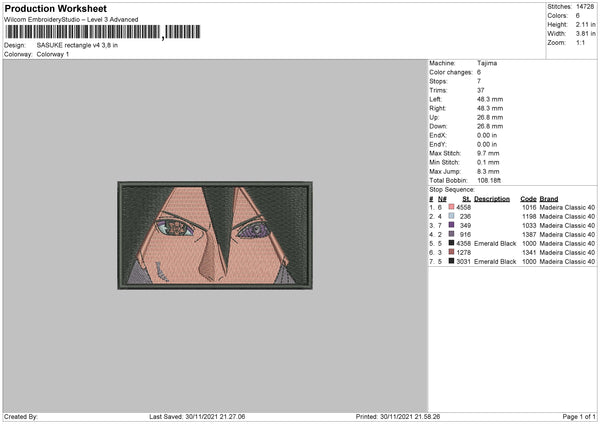600x424 pixels.
Task: Click the Max Stitch value '9.7 mm'
Action: click(x=488, y=153)
